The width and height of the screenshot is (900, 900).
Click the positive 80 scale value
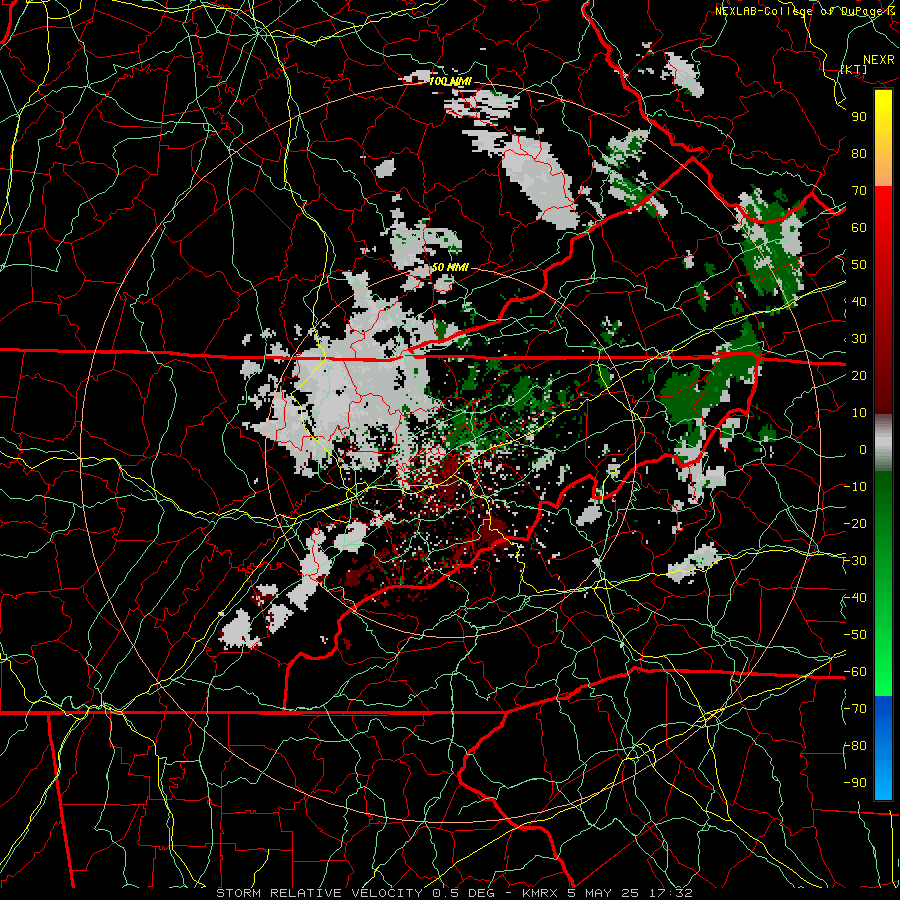[x=859, y=153]
